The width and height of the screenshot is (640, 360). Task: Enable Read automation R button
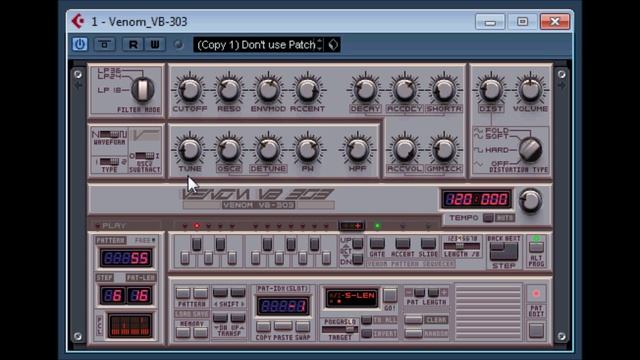133,44
